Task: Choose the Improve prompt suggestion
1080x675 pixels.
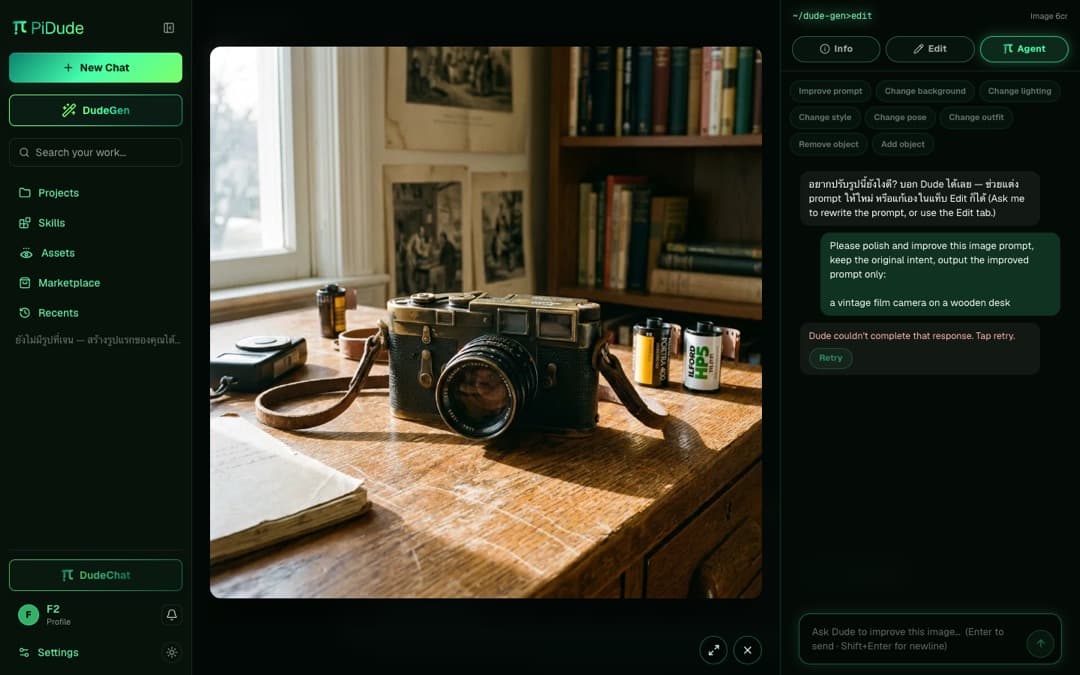Action: [830, 91]
